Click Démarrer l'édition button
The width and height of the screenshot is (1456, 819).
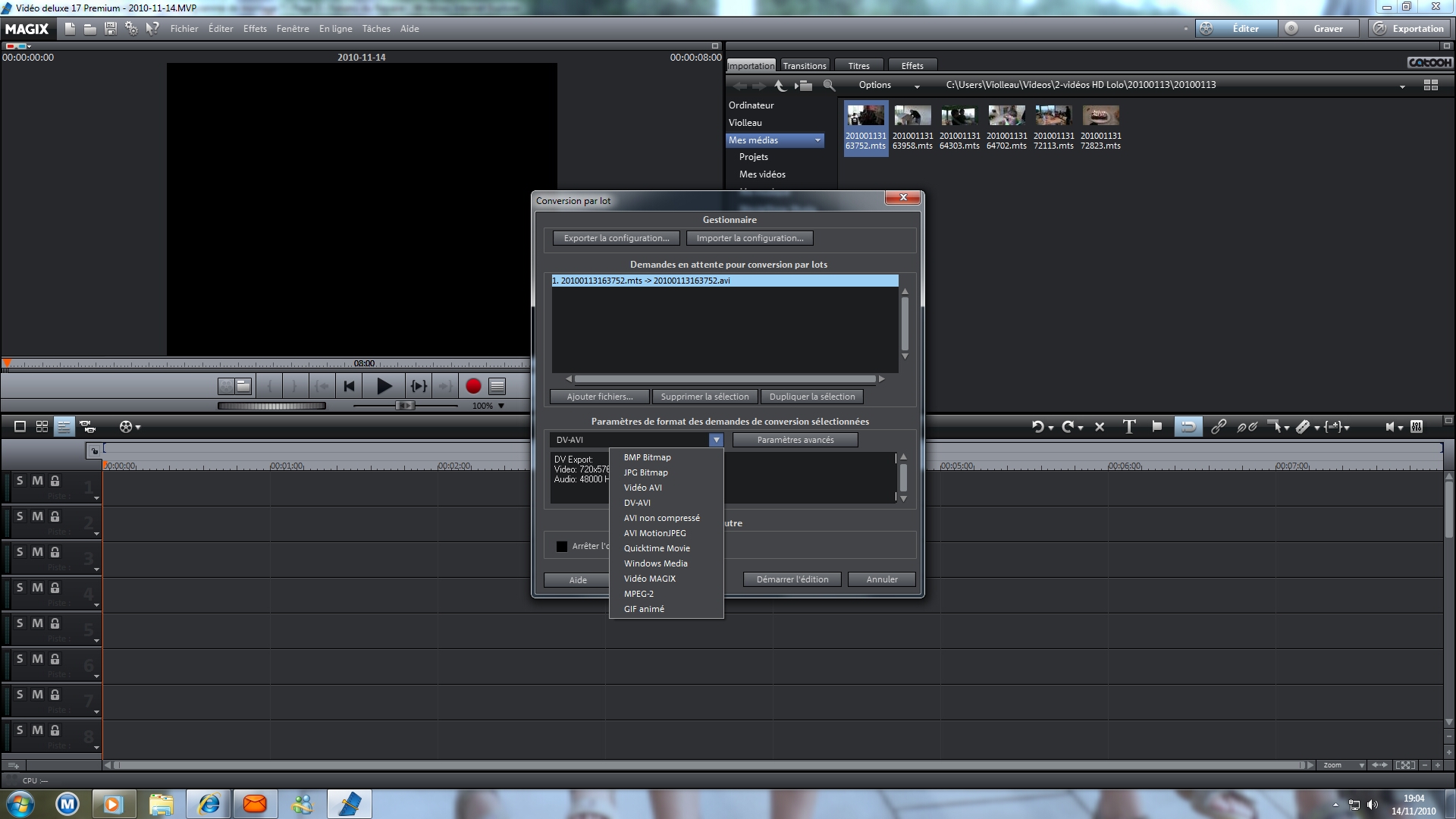[792, 579]
